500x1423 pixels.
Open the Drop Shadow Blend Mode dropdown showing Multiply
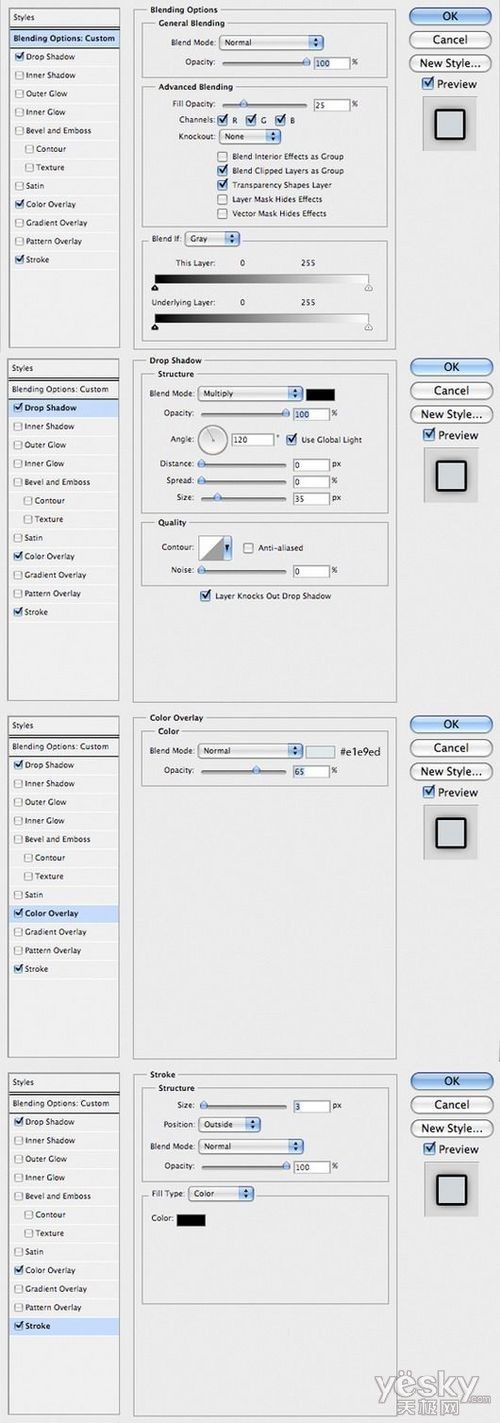(x=250, y=394)
